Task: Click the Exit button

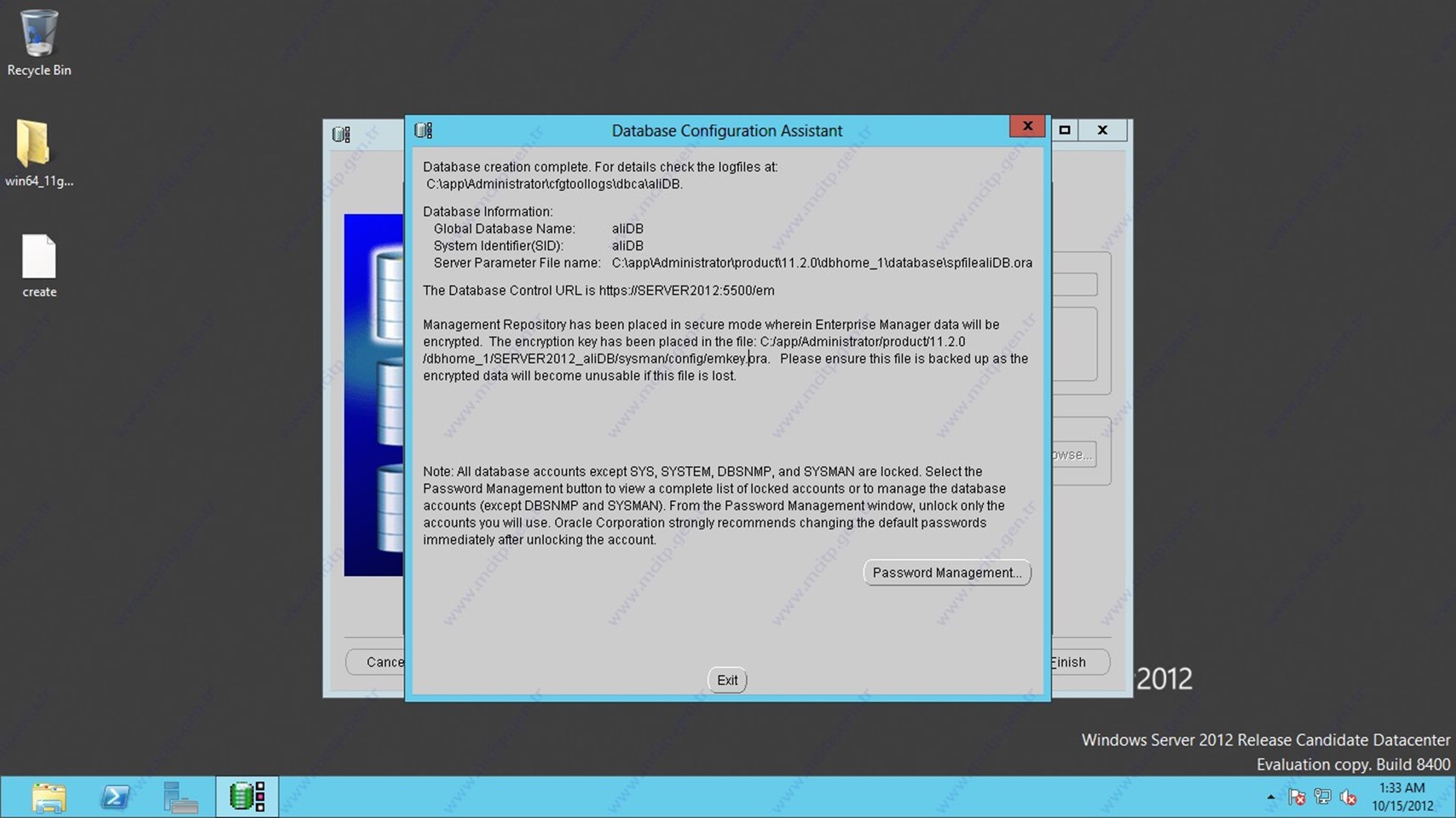Action: coord(727,680)
